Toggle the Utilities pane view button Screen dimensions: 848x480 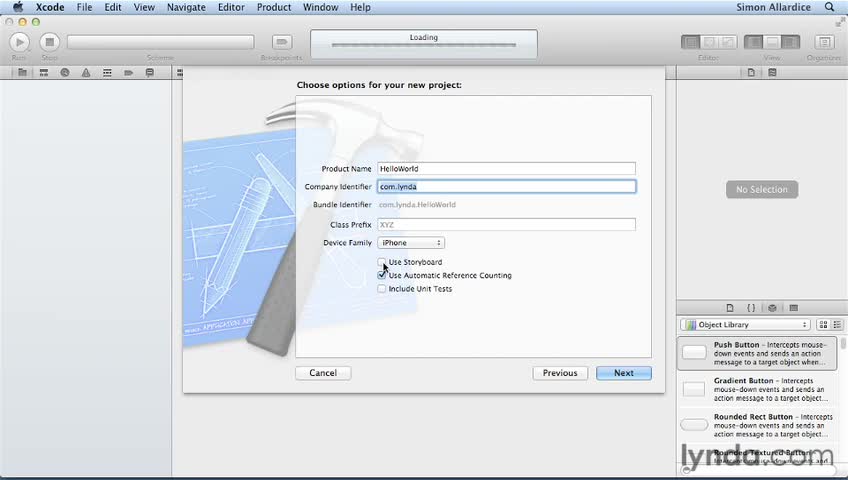click(791, 42)
